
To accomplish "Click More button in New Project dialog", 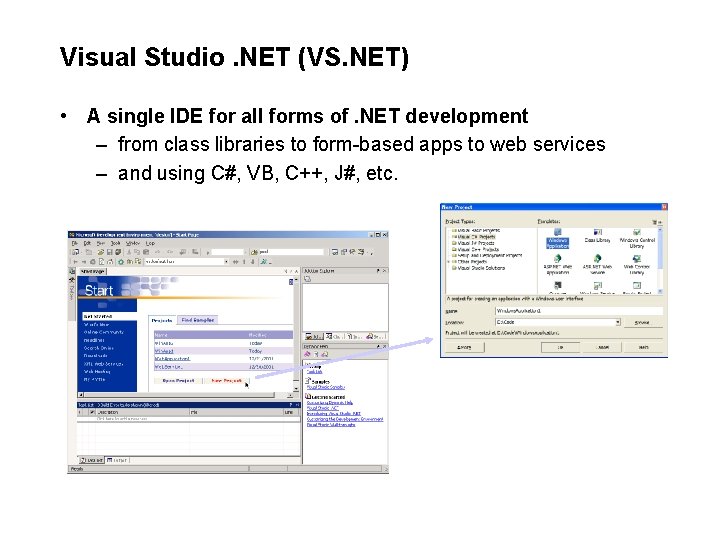I will (x=465, y=347).
